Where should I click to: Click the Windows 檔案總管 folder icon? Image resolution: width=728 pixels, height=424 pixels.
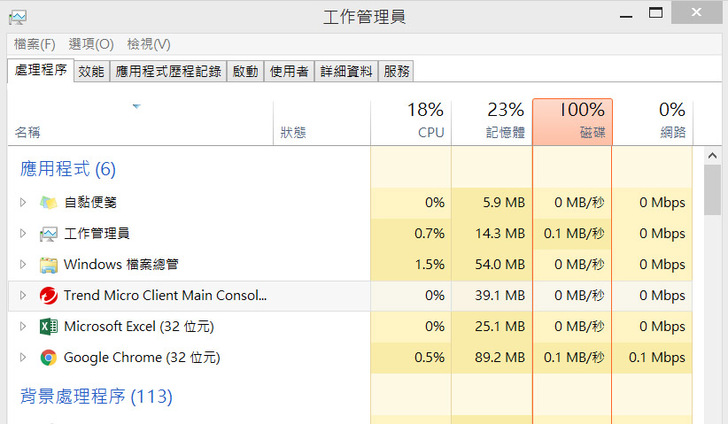48,265
